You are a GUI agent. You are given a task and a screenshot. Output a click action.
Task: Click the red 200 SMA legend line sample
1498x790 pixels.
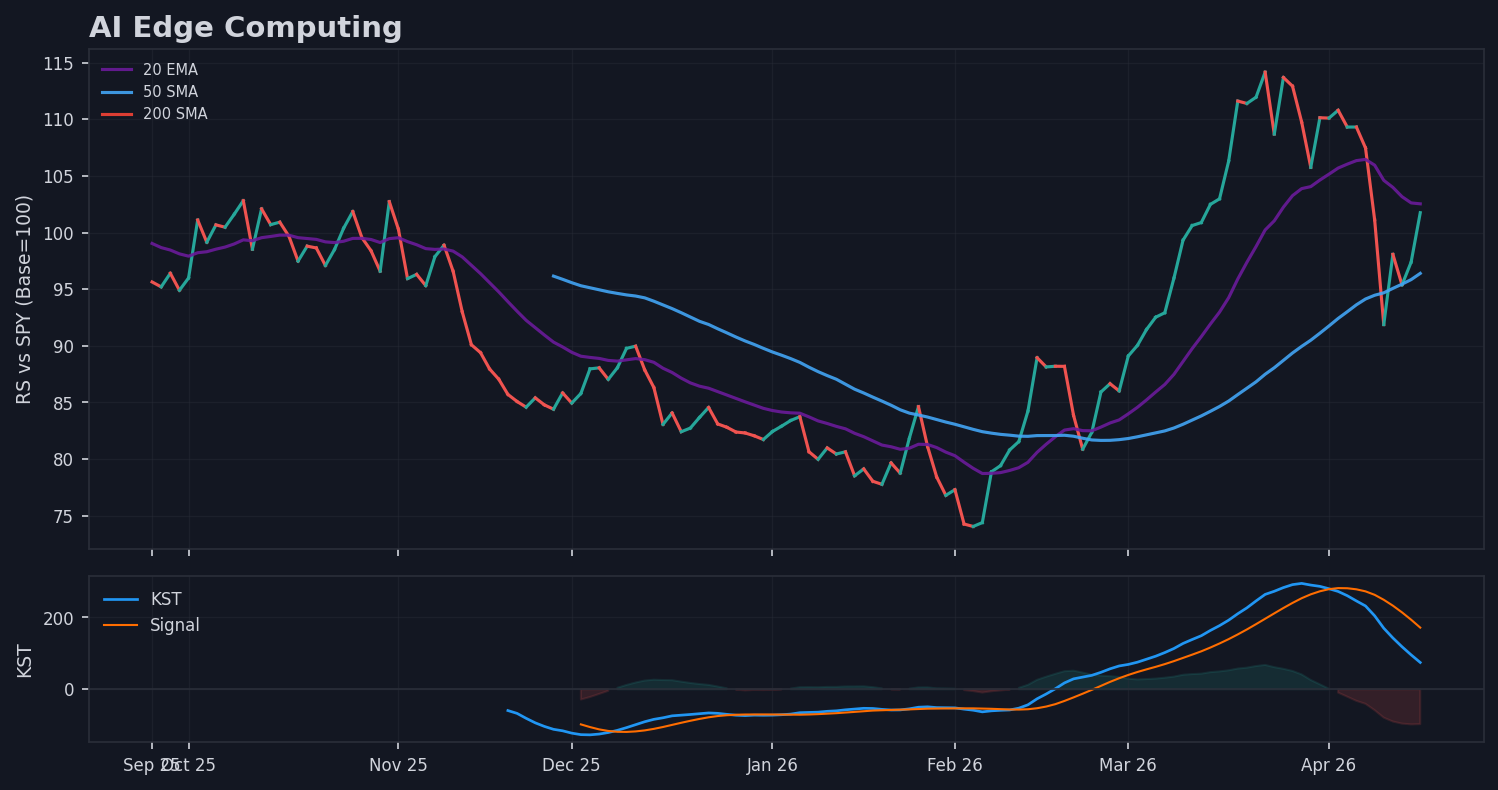[x=118, y=114]
